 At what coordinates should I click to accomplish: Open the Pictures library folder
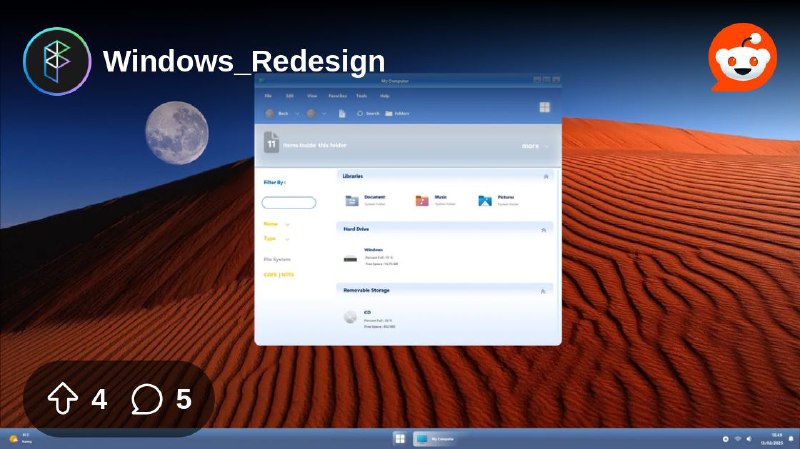pos(498,201)
